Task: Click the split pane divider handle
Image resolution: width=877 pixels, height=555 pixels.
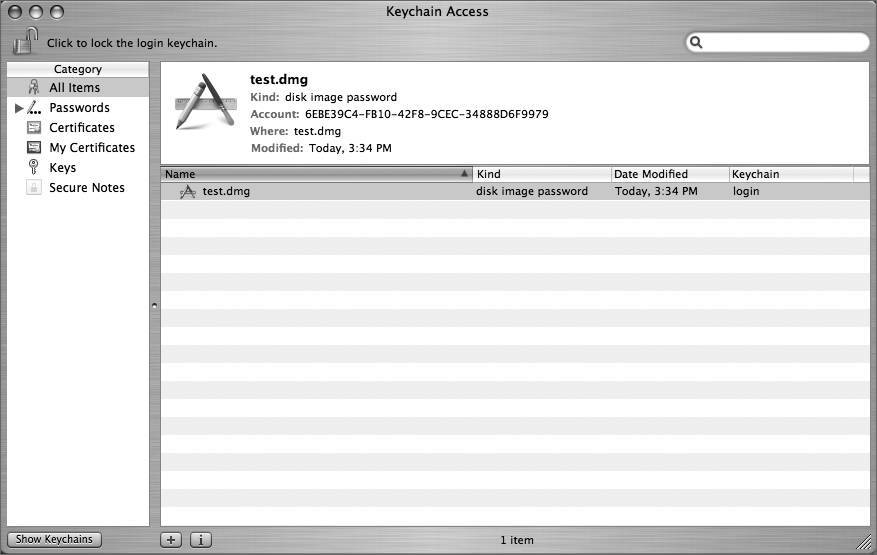Action: coord(154,305)
